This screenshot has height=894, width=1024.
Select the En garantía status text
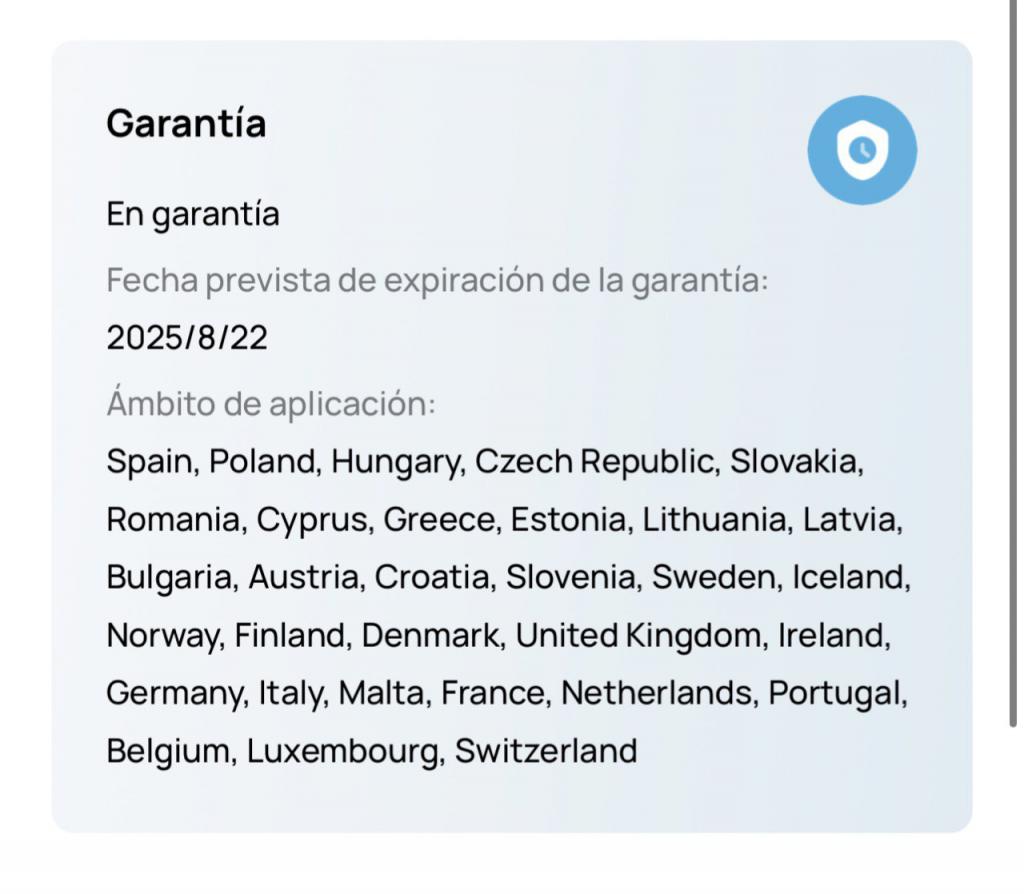193,215
